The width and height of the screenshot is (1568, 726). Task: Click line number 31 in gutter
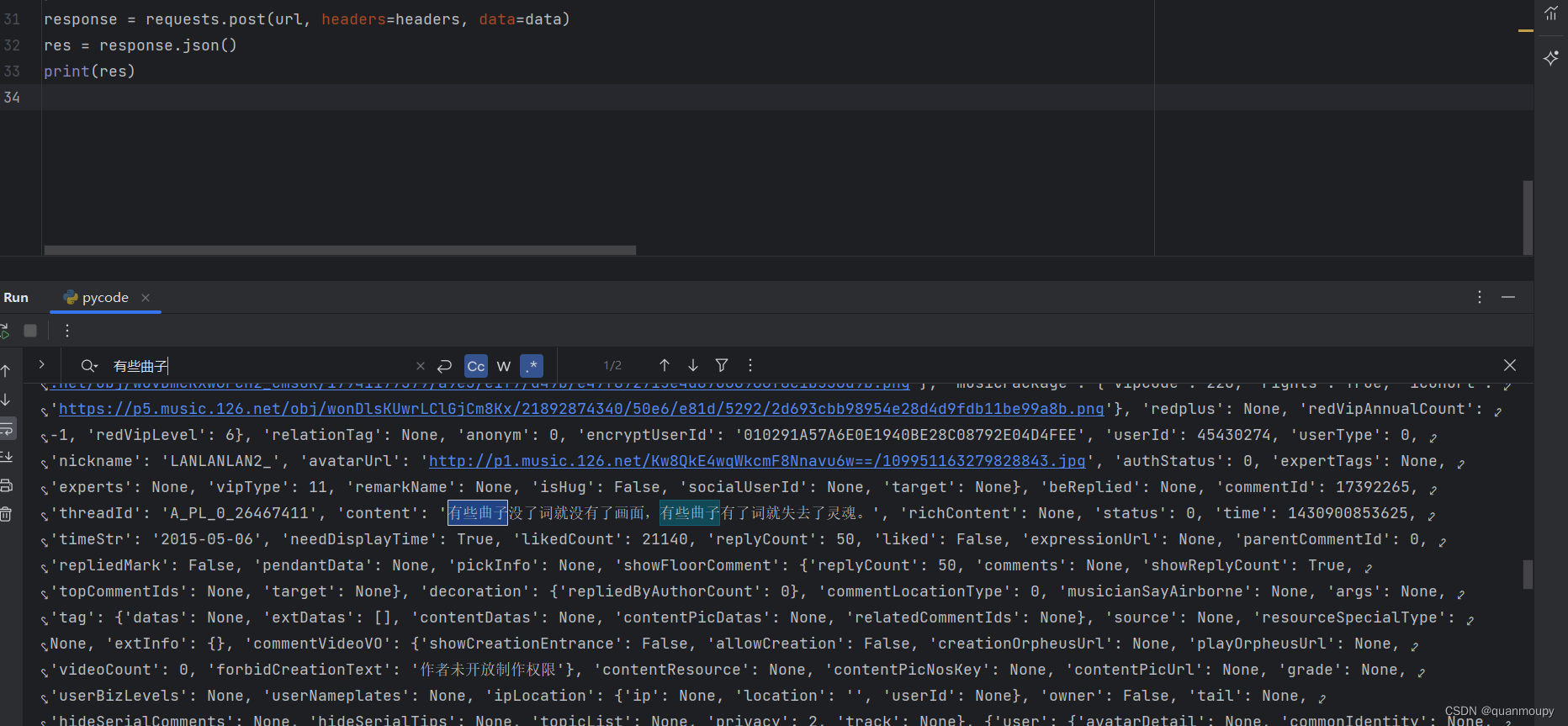[12, 19]
